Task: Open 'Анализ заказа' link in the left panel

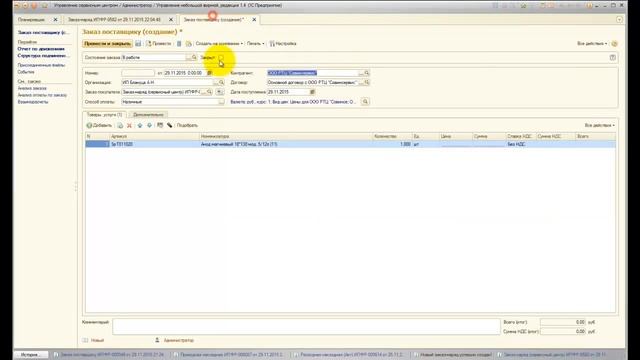Action: 32,88
